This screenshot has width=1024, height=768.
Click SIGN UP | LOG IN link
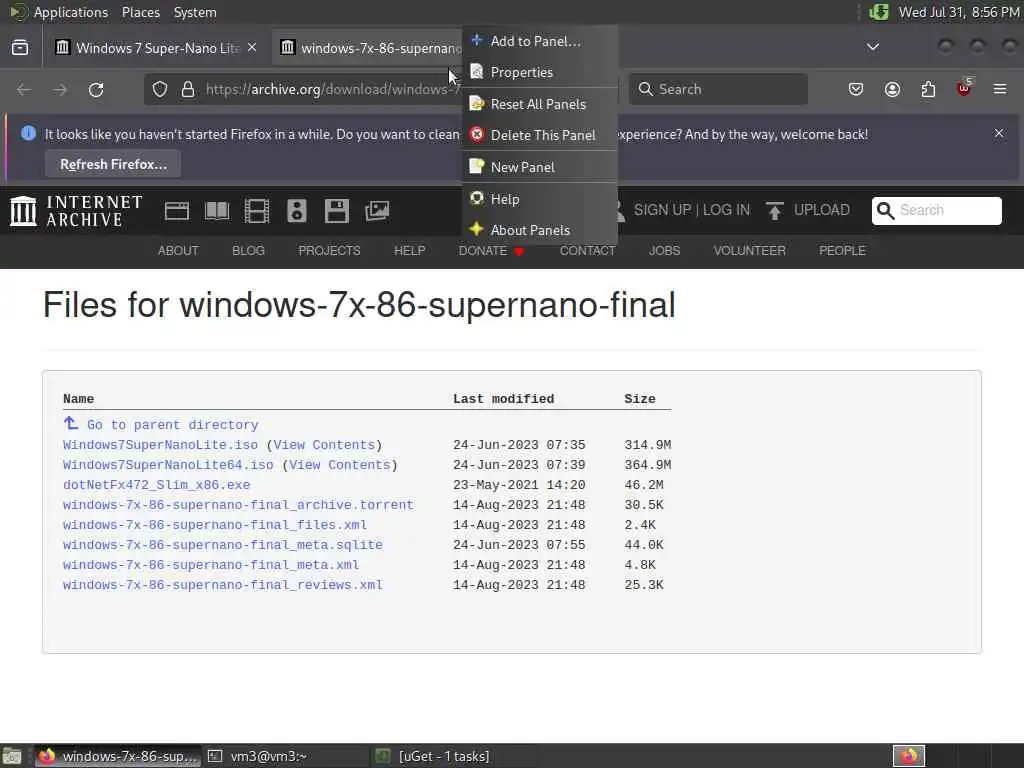(x=692, y=210)
